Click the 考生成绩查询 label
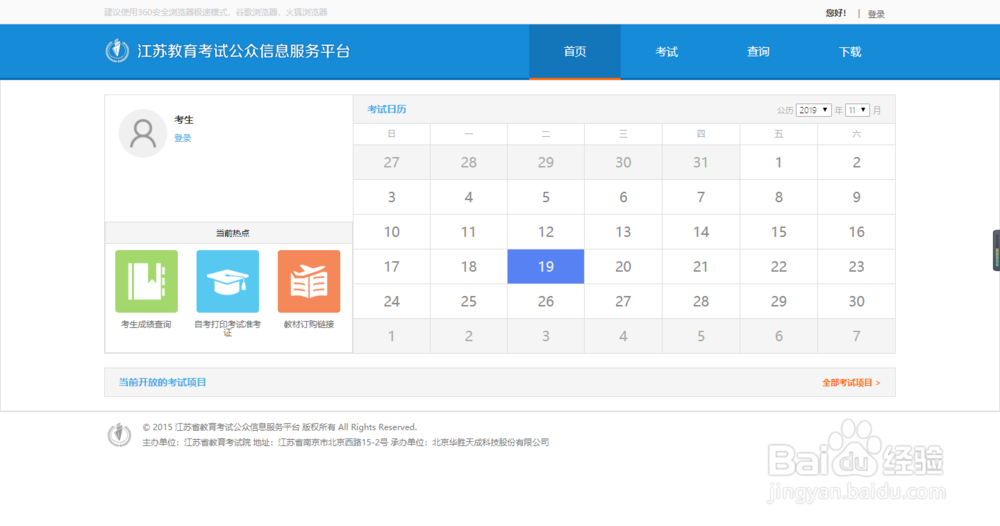Image resolution: width=1000 pixels, height=526 pixels. [x=146, y=324]
